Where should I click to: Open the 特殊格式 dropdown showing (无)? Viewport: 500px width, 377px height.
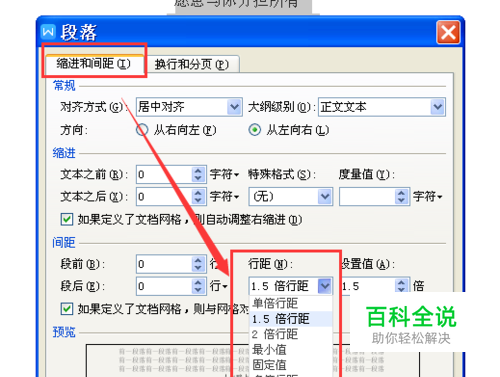290,197
